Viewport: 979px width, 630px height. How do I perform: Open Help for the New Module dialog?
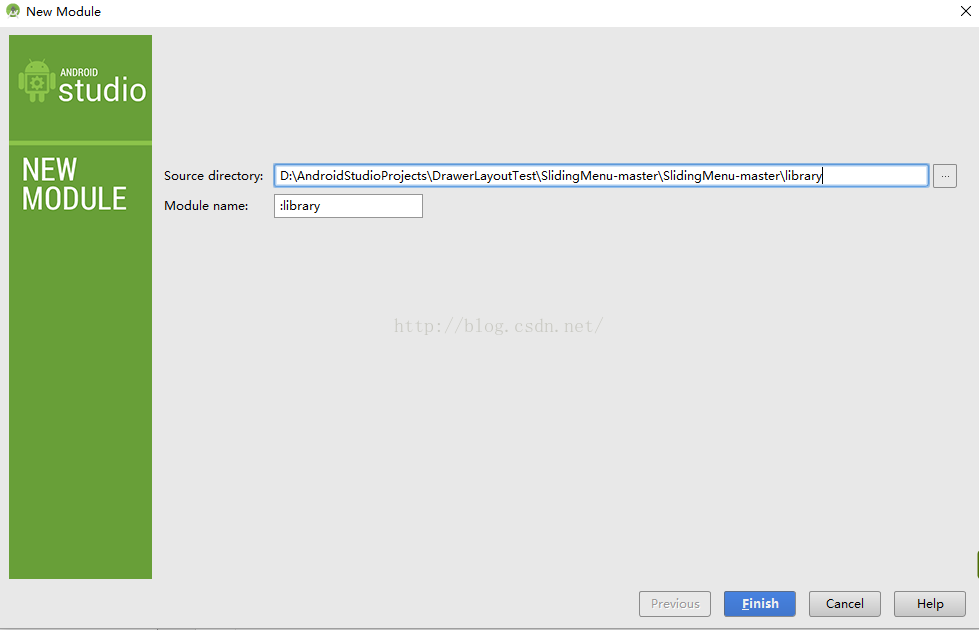pyautogui.click(x=930, y=604)
